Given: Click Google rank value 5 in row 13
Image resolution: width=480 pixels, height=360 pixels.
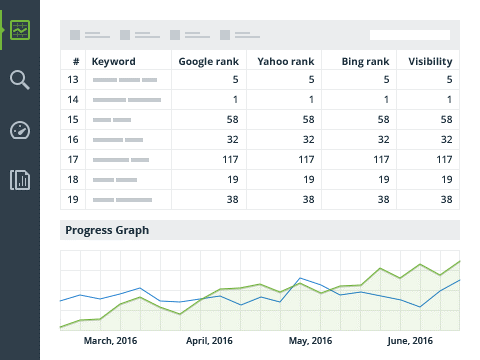Looking at the screenshot, I should [235, 80].
